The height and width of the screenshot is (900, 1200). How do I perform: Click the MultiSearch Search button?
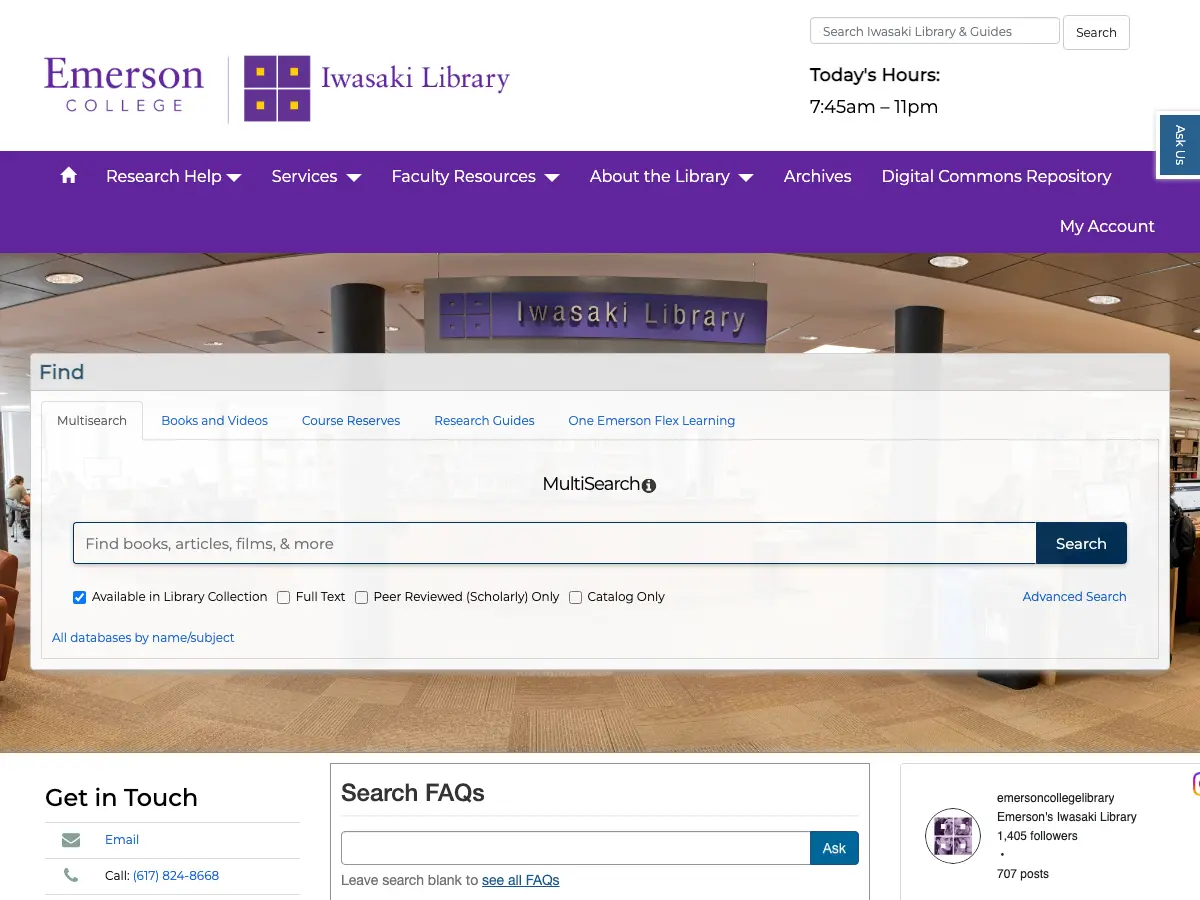click(1081, 544)
